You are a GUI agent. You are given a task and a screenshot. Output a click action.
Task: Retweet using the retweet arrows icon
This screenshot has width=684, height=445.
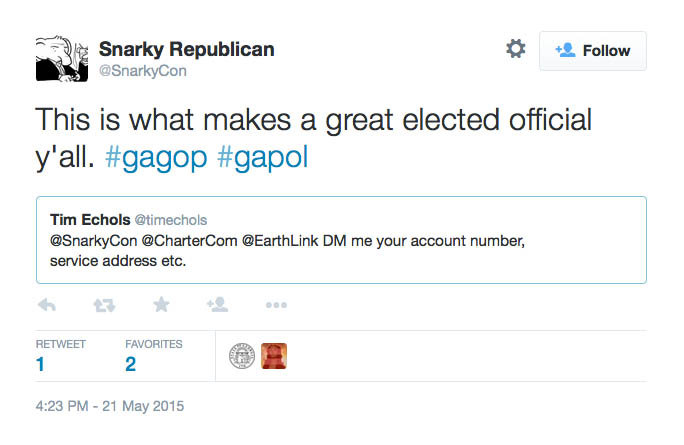click(x=104, y=305)
